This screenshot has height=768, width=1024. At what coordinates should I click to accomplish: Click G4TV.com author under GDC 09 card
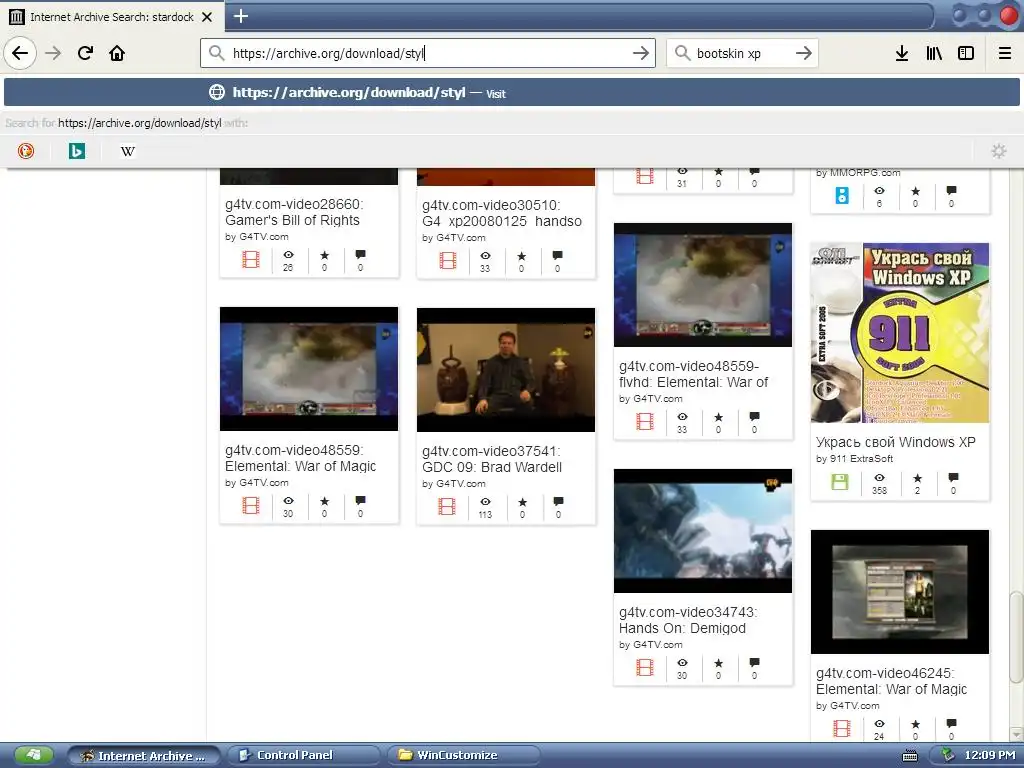point(460,484)
